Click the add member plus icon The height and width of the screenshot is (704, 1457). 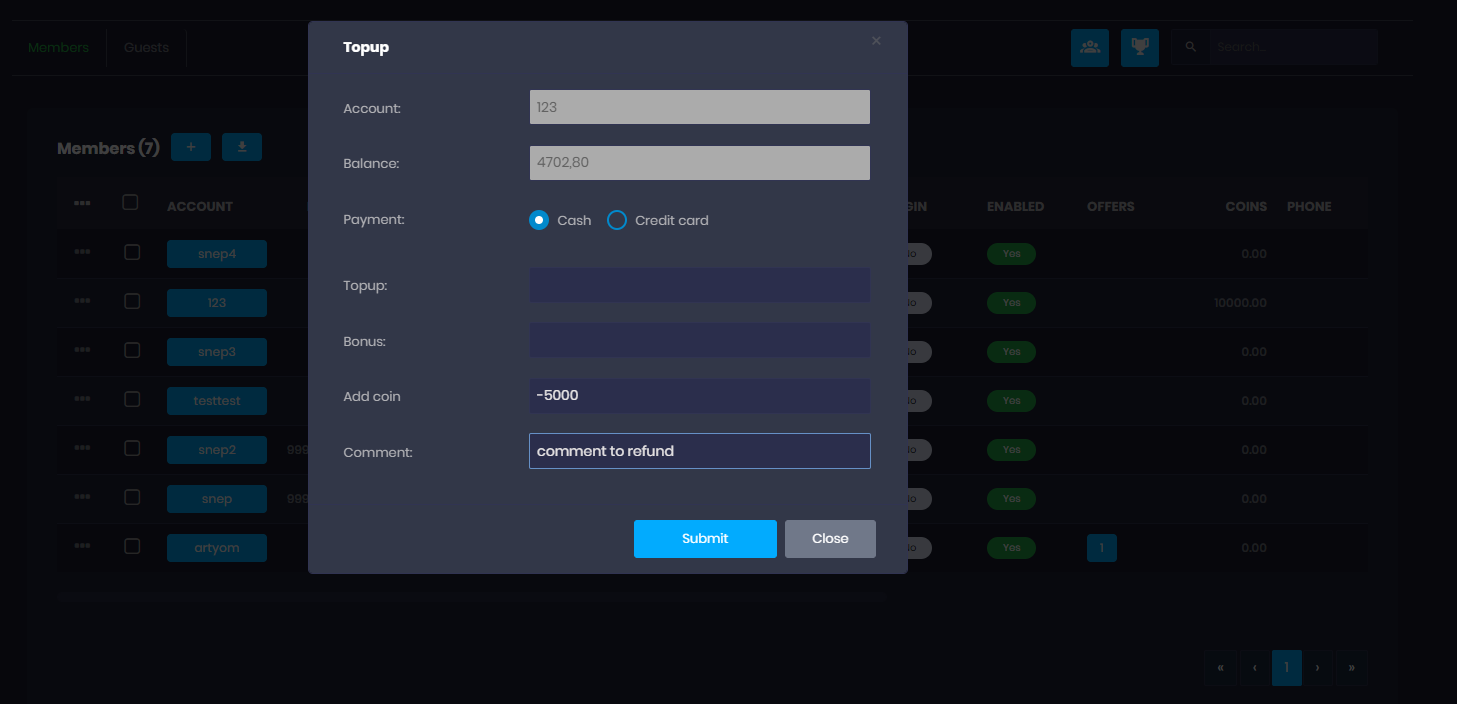191,147
